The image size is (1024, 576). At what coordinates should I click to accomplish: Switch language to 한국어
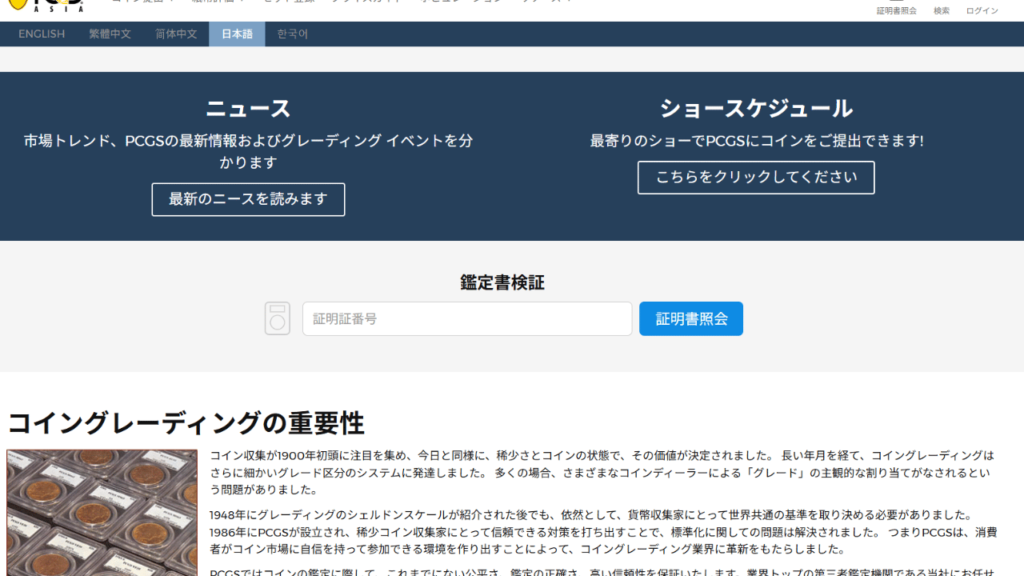click(292, 34)
